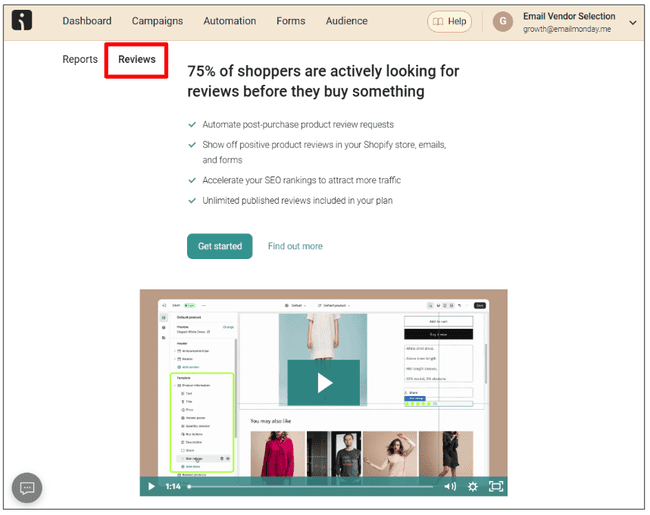Click "Accelerate your SEO rankings" bullet text

point(301,180)
